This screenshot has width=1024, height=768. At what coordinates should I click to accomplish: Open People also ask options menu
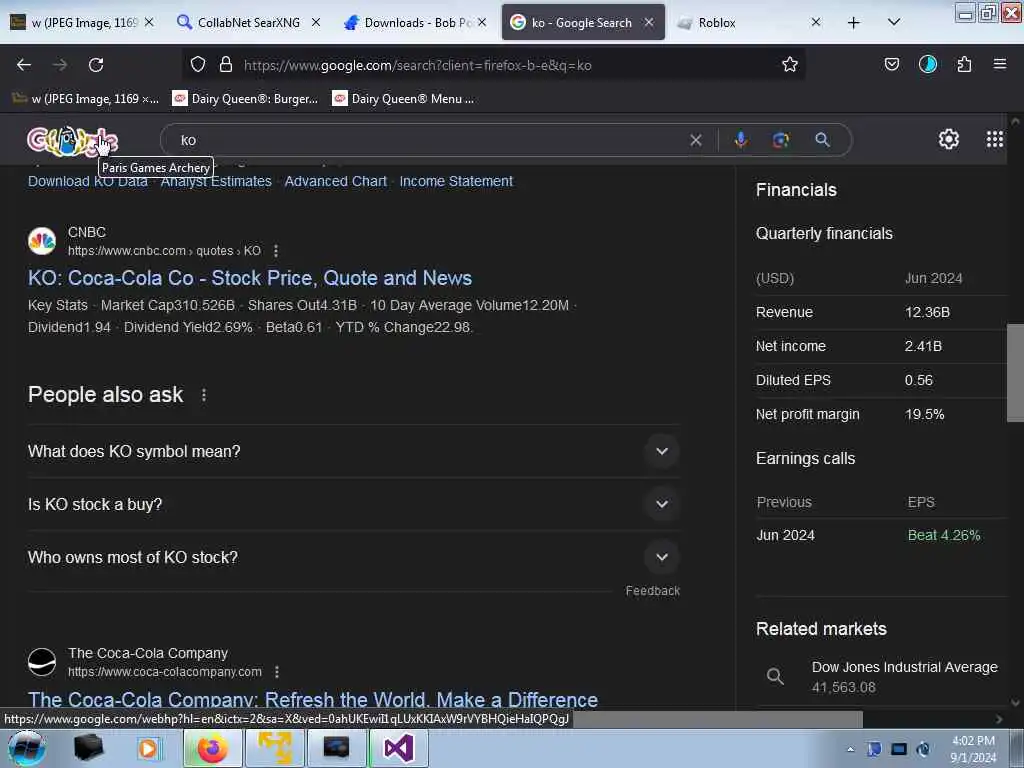click(204, 395)
